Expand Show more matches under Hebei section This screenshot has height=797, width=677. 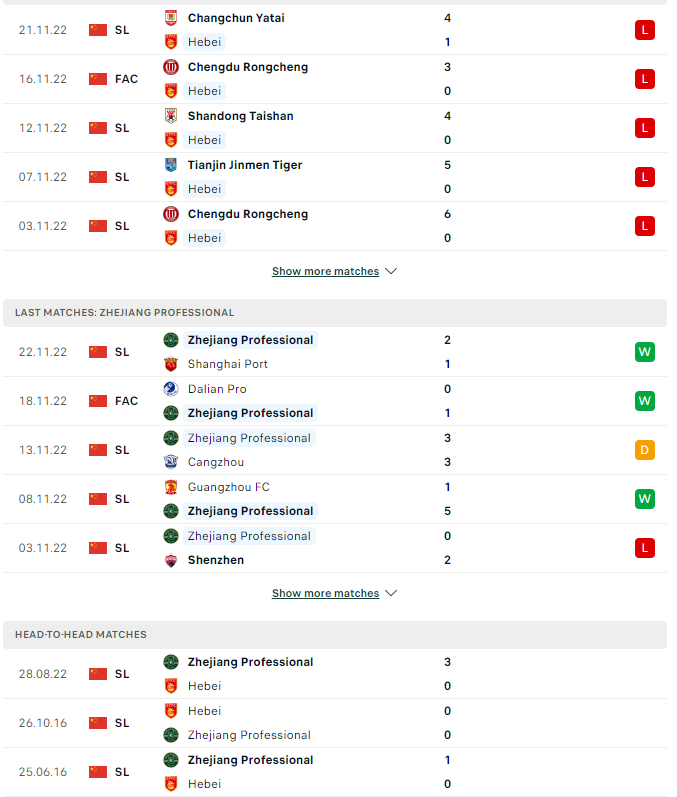pos(325,271)
